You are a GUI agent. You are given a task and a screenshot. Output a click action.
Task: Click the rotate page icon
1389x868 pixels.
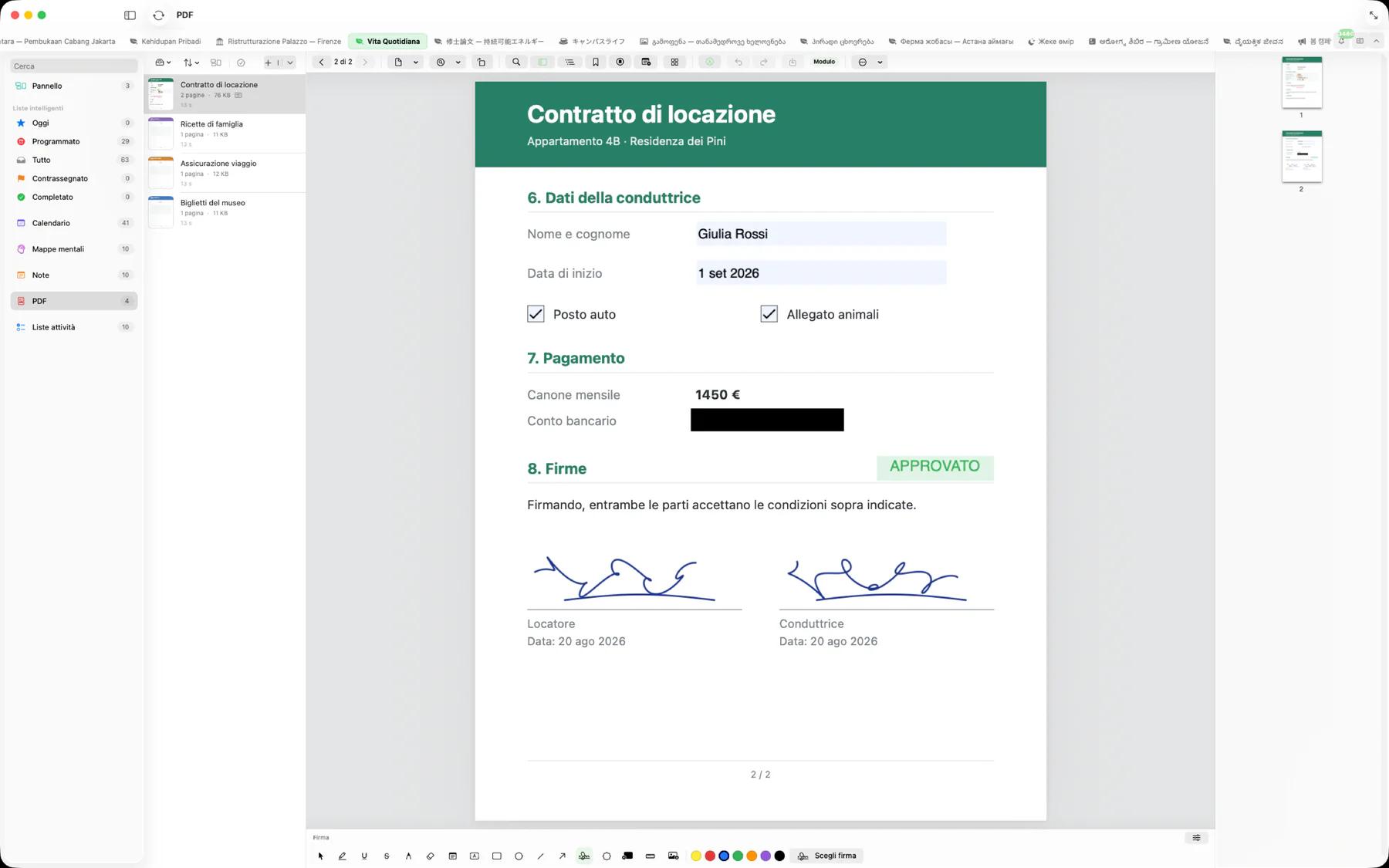[482, 62]
